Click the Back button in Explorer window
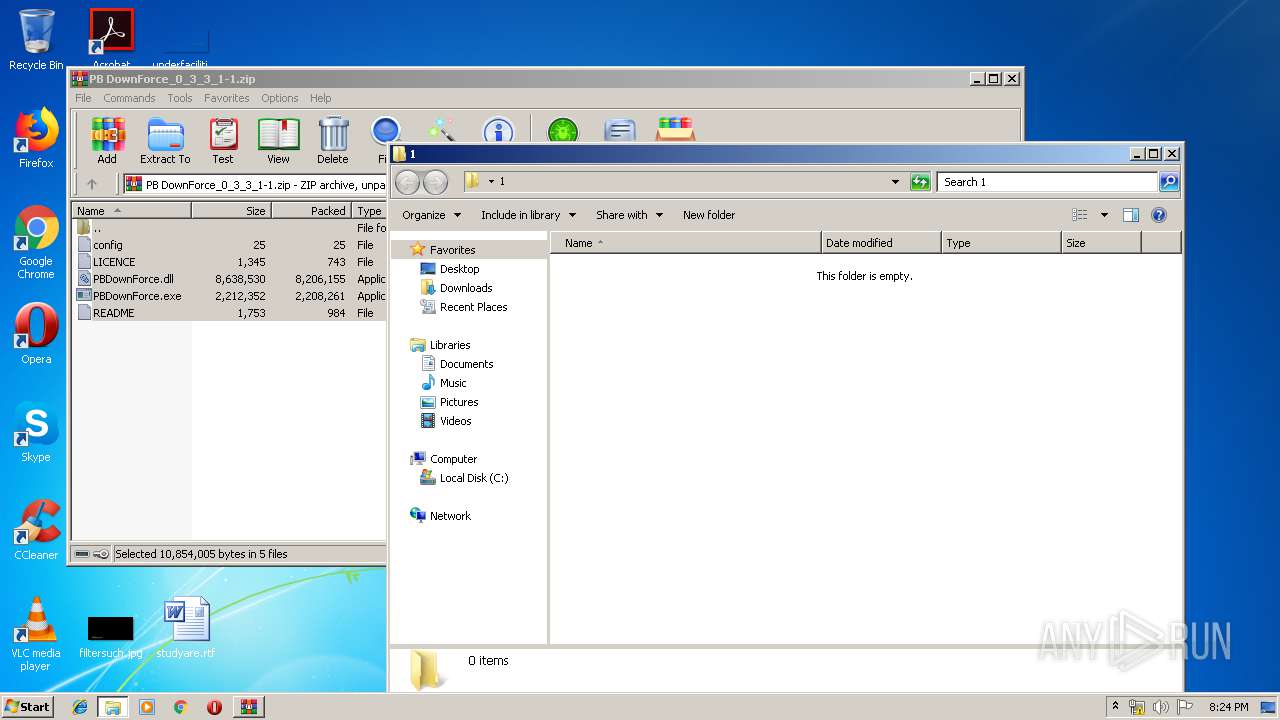This screenshot has height=720, width=1280. 407,182
